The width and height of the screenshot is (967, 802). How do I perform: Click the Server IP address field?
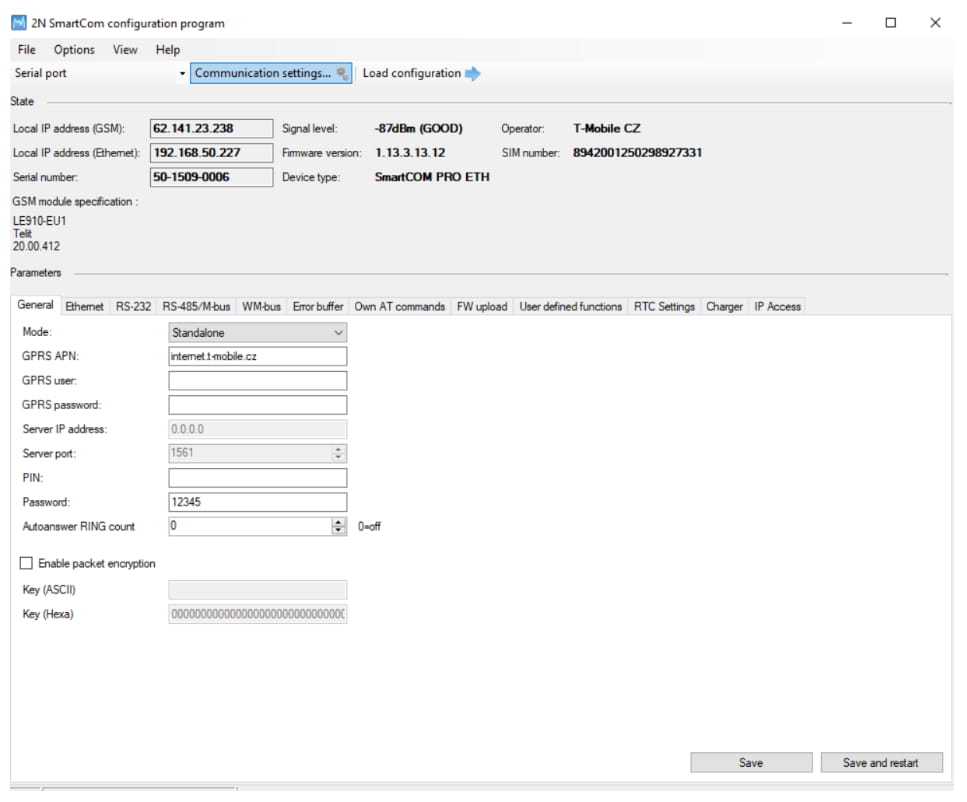(258, 430)
